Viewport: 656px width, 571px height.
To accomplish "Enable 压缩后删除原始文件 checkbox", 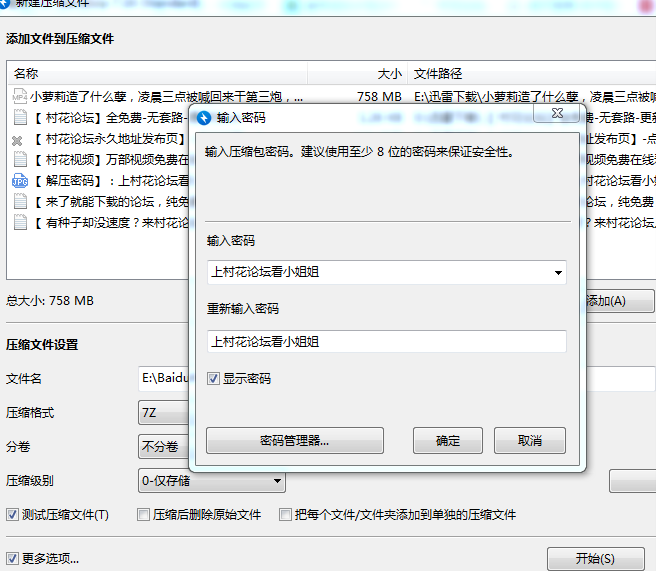I will 144,515.
